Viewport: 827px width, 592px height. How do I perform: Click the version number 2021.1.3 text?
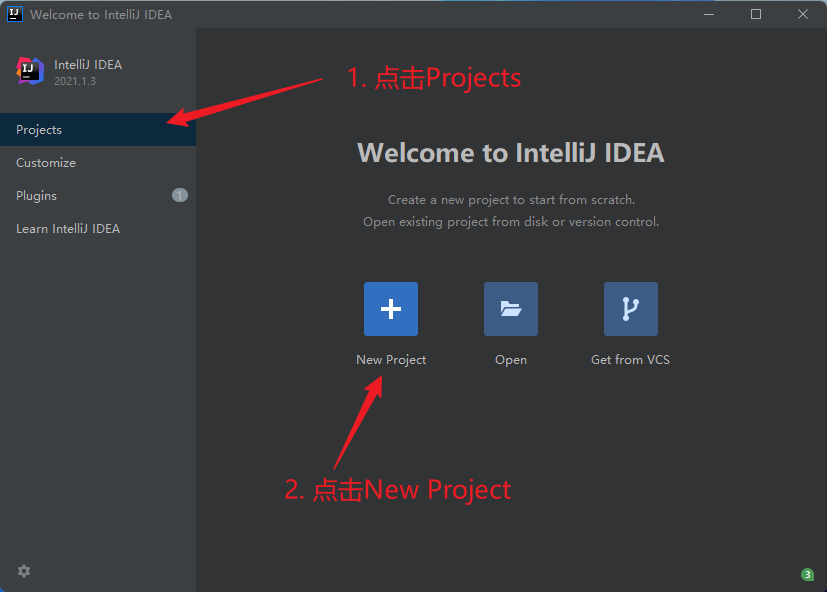pos(75,81)
